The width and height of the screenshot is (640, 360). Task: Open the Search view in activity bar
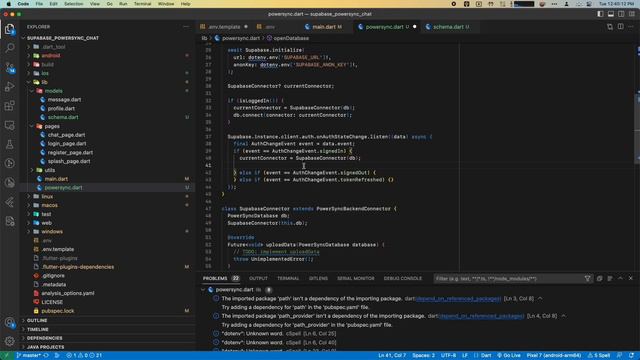click(x=9, y=48)
